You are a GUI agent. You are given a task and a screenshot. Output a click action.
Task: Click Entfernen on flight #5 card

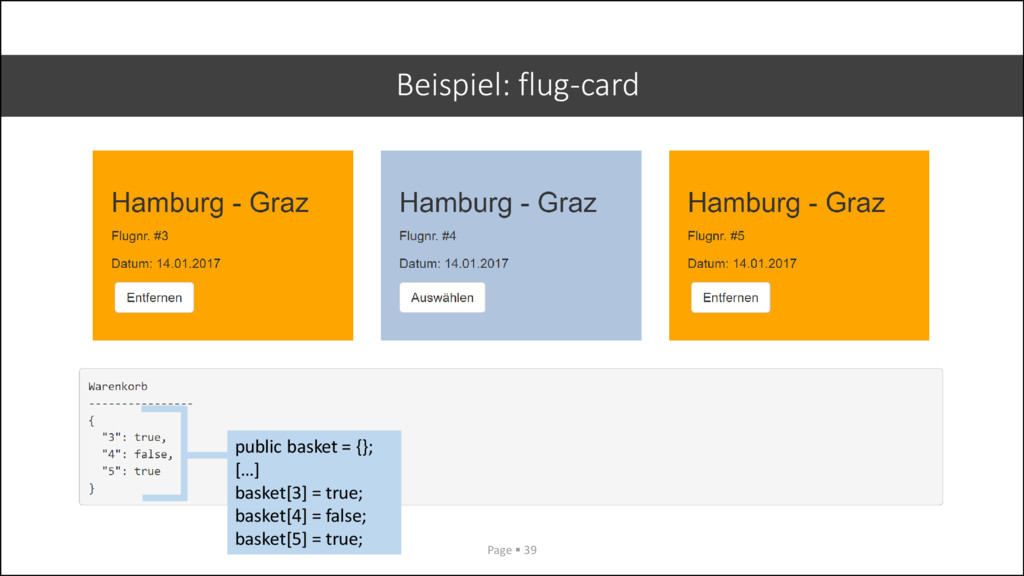tap(730, 297)
